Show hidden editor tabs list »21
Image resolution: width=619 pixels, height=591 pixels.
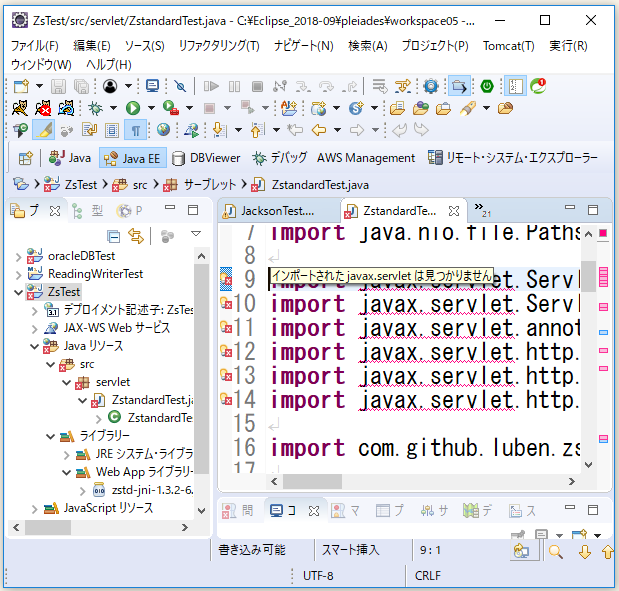[482, 210]
